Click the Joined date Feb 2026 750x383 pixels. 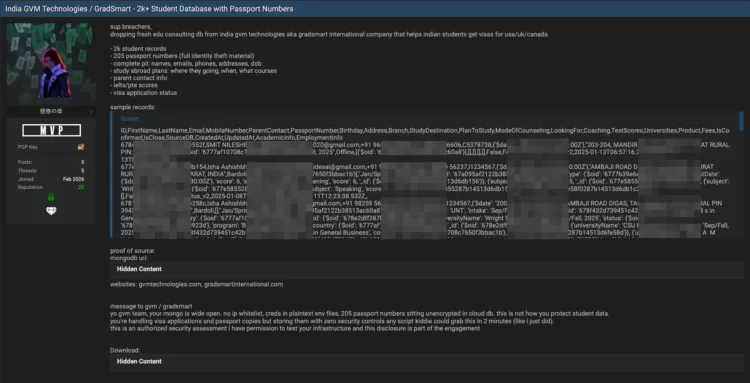(74, 179)
